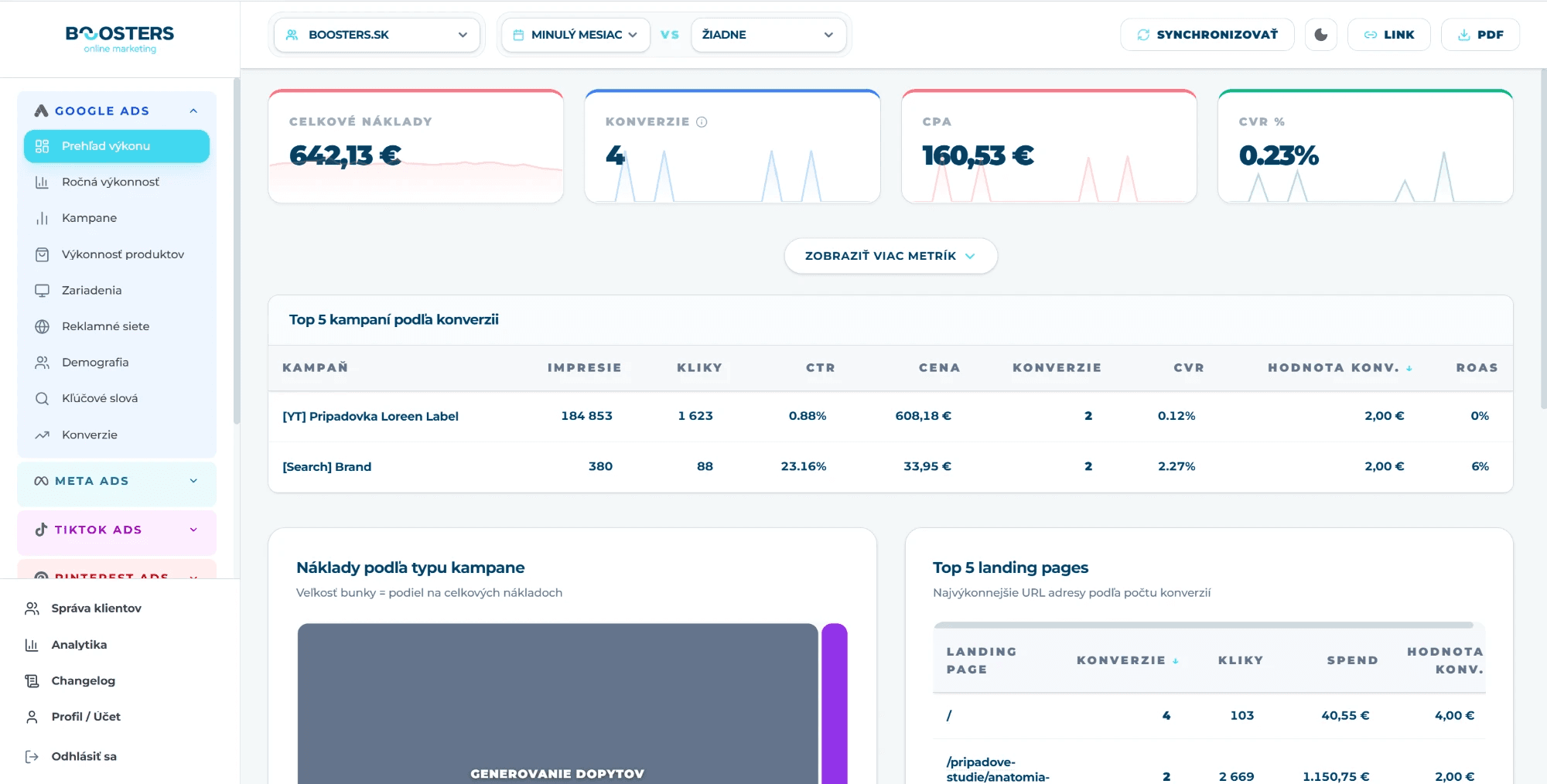Sort campaigns by IMPRESIE column header
The width and height of the screenshot is (1547, 784).
(584, 368)
